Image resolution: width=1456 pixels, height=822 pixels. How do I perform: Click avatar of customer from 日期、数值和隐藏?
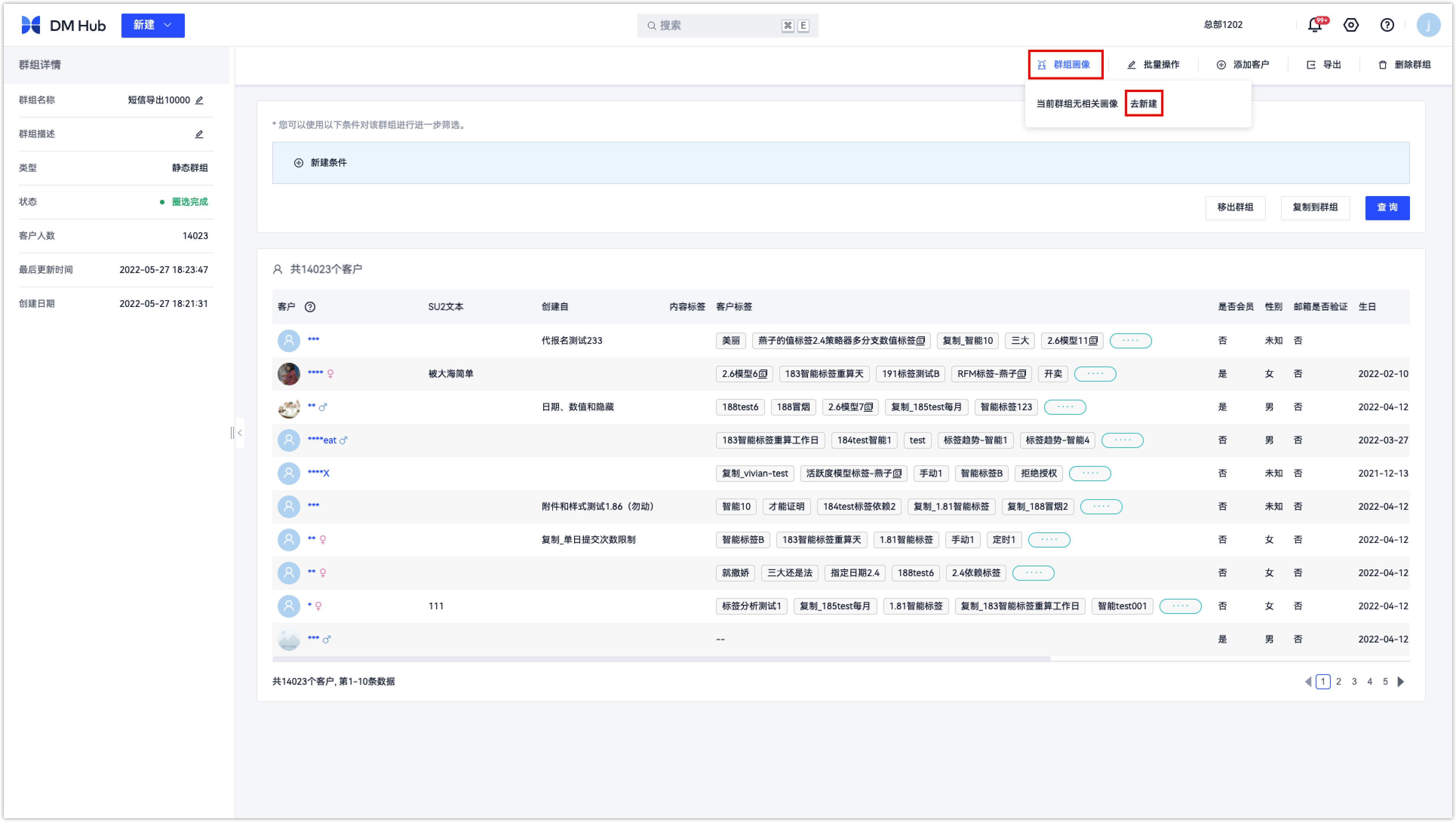click(289, 407)
